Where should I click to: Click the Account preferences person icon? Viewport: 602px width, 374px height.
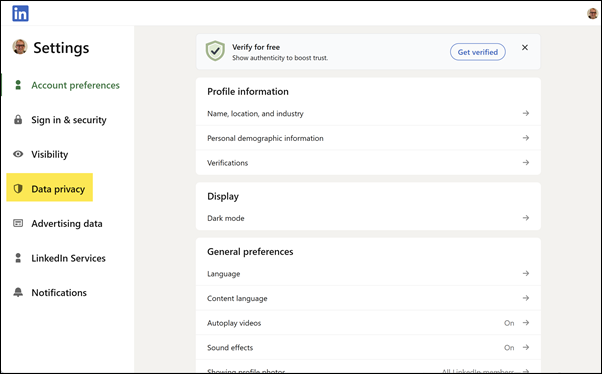click(18, 85)
